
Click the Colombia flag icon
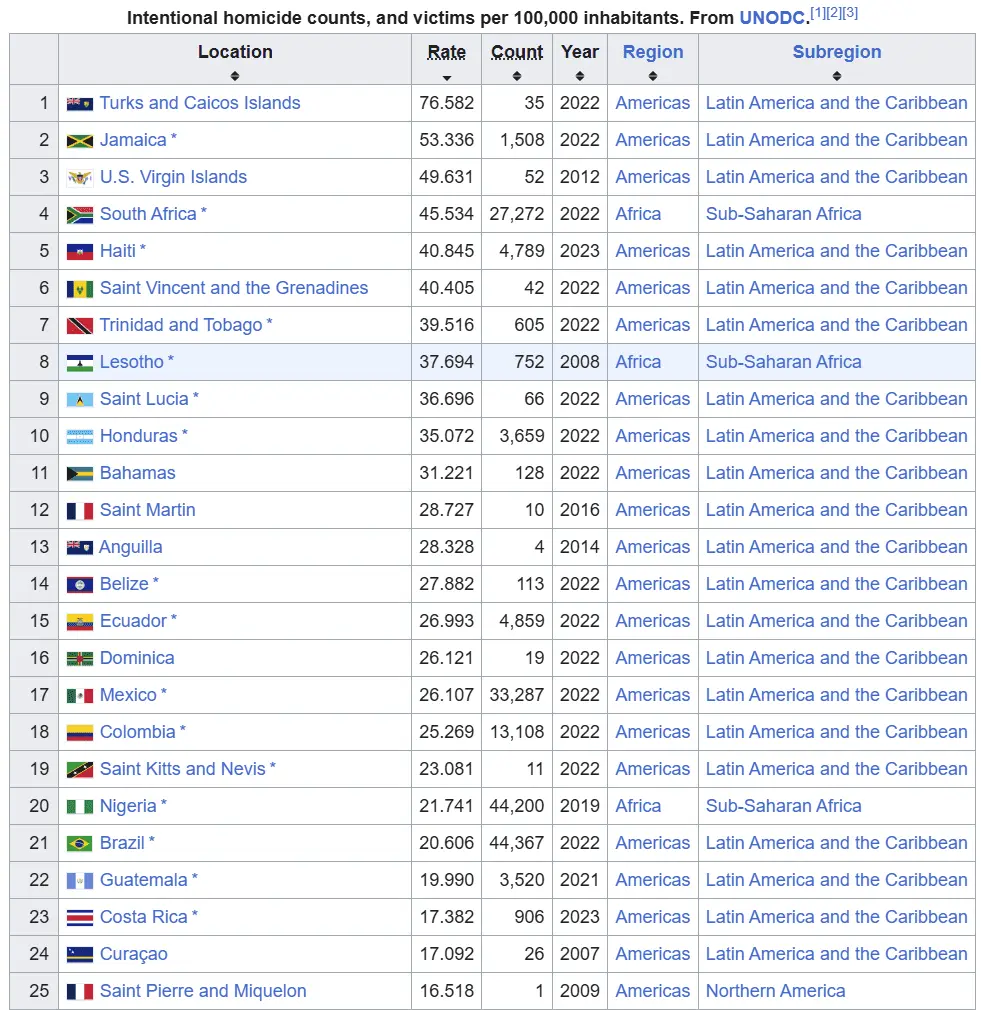click(79, 733)
